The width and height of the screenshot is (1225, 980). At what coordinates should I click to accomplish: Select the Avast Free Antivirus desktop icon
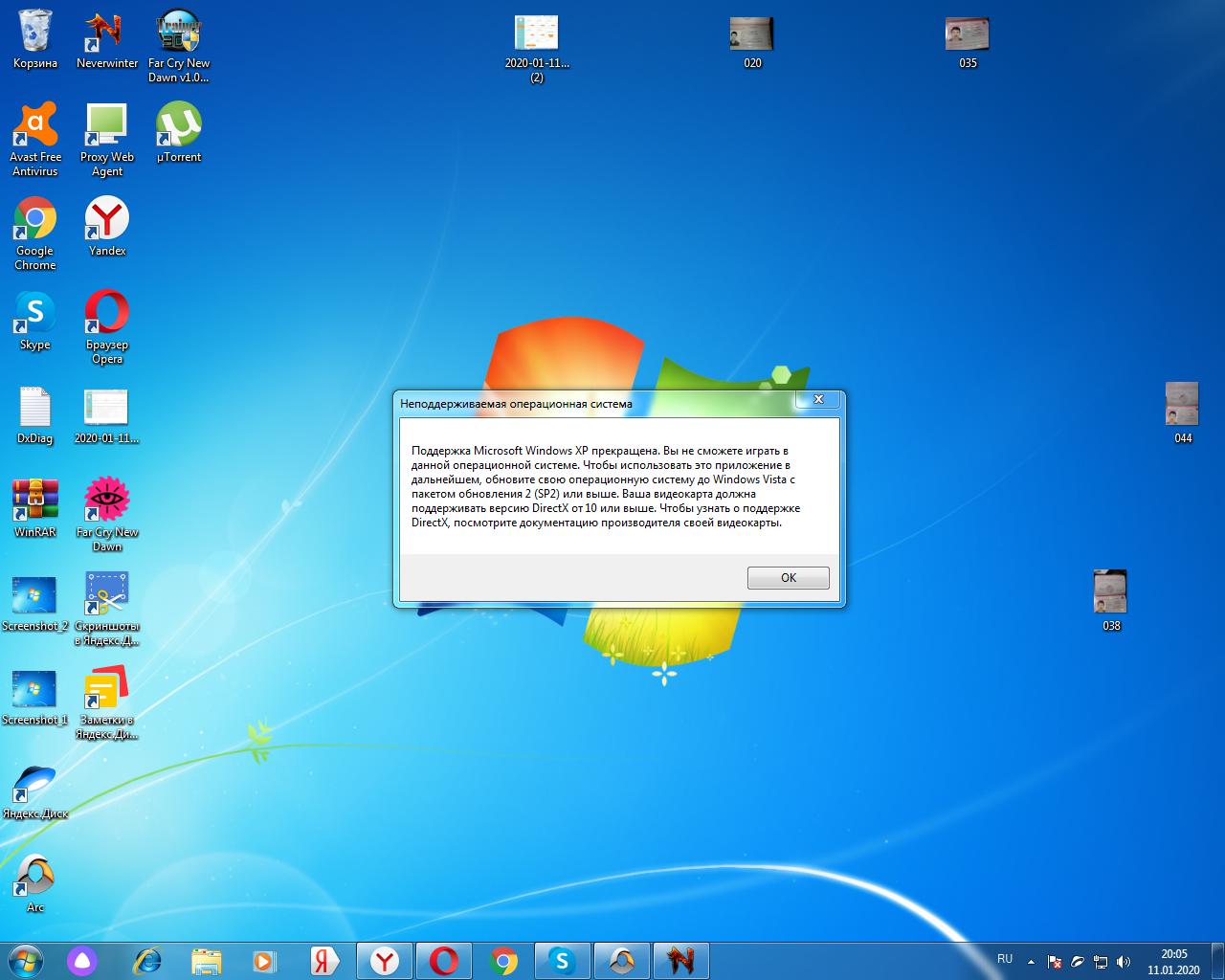coord(35,140)
